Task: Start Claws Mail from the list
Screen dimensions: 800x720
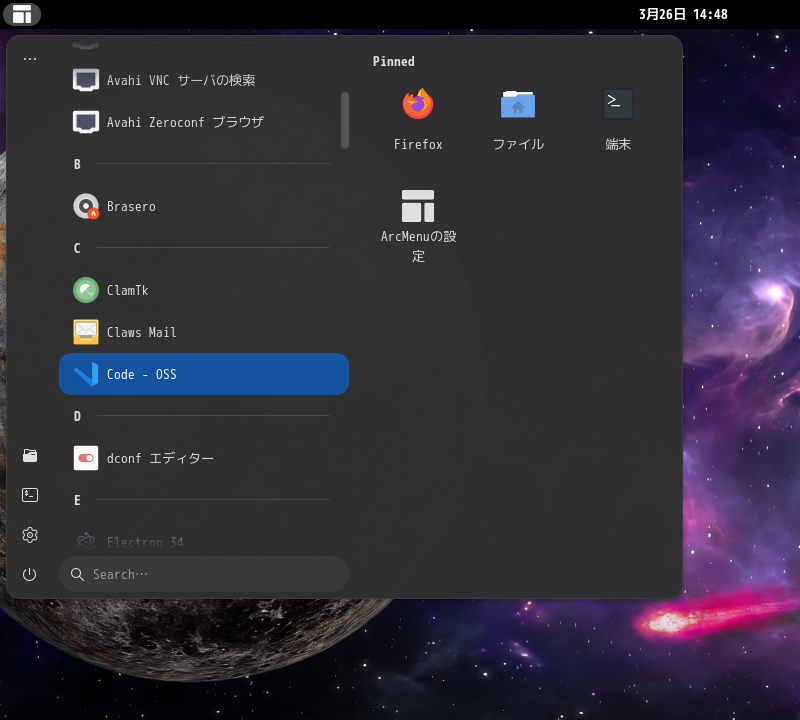Action: coord(204,332)
